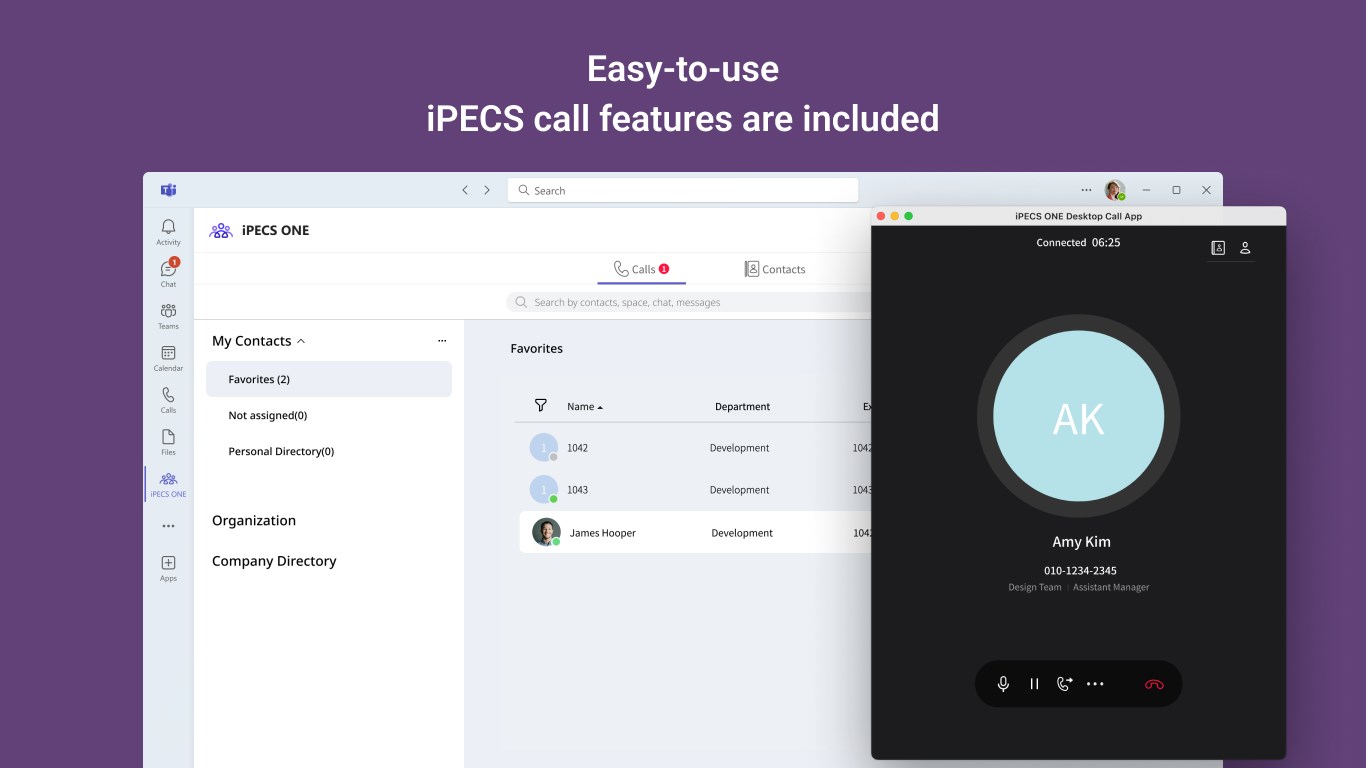Click the Teams top Search box
The height and width of the screenshot is (768, 1366).
[683, 190]
